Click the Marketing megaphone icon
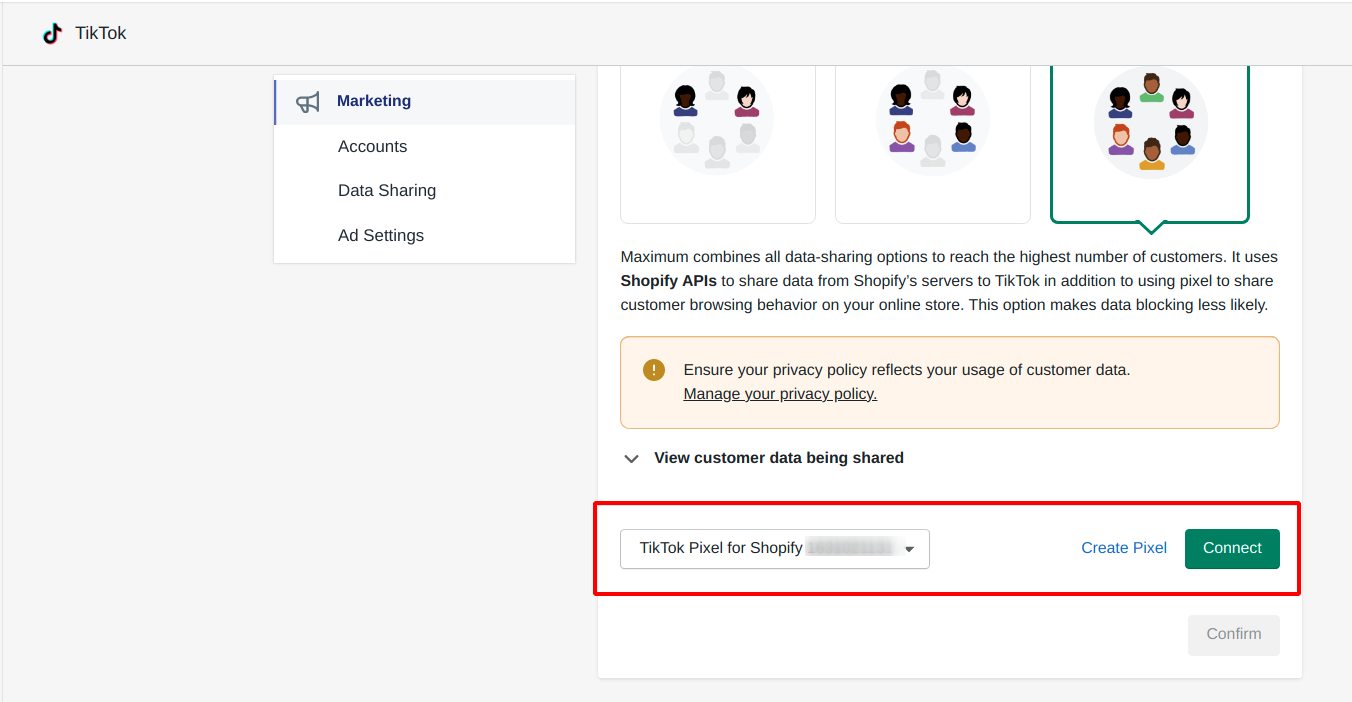The image size is (1352, 702). (308, 102)
